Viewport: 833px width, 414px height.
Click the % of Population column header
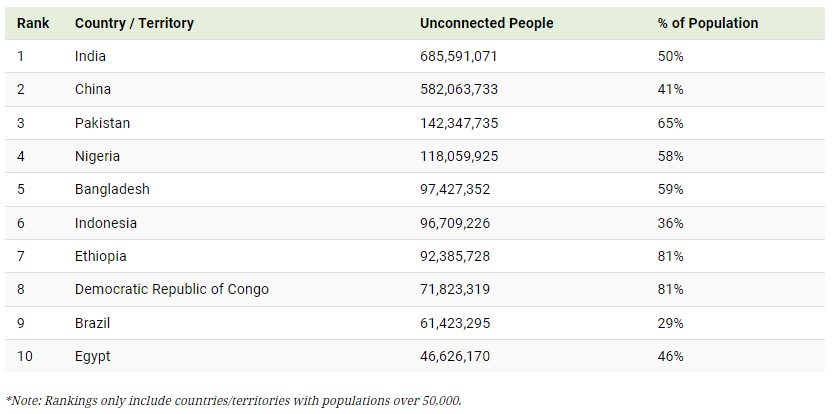click(708, 23)
